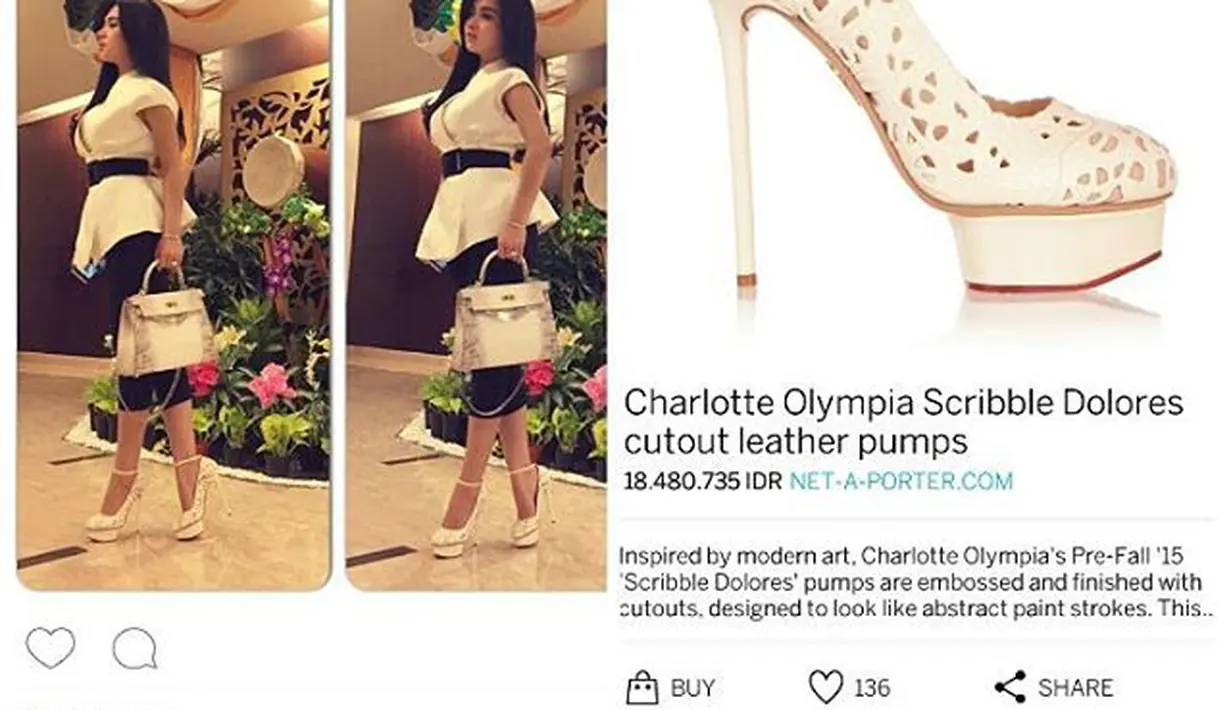Click the SHARE button text
The image size is (1231, 710).
coord(1075,688)
